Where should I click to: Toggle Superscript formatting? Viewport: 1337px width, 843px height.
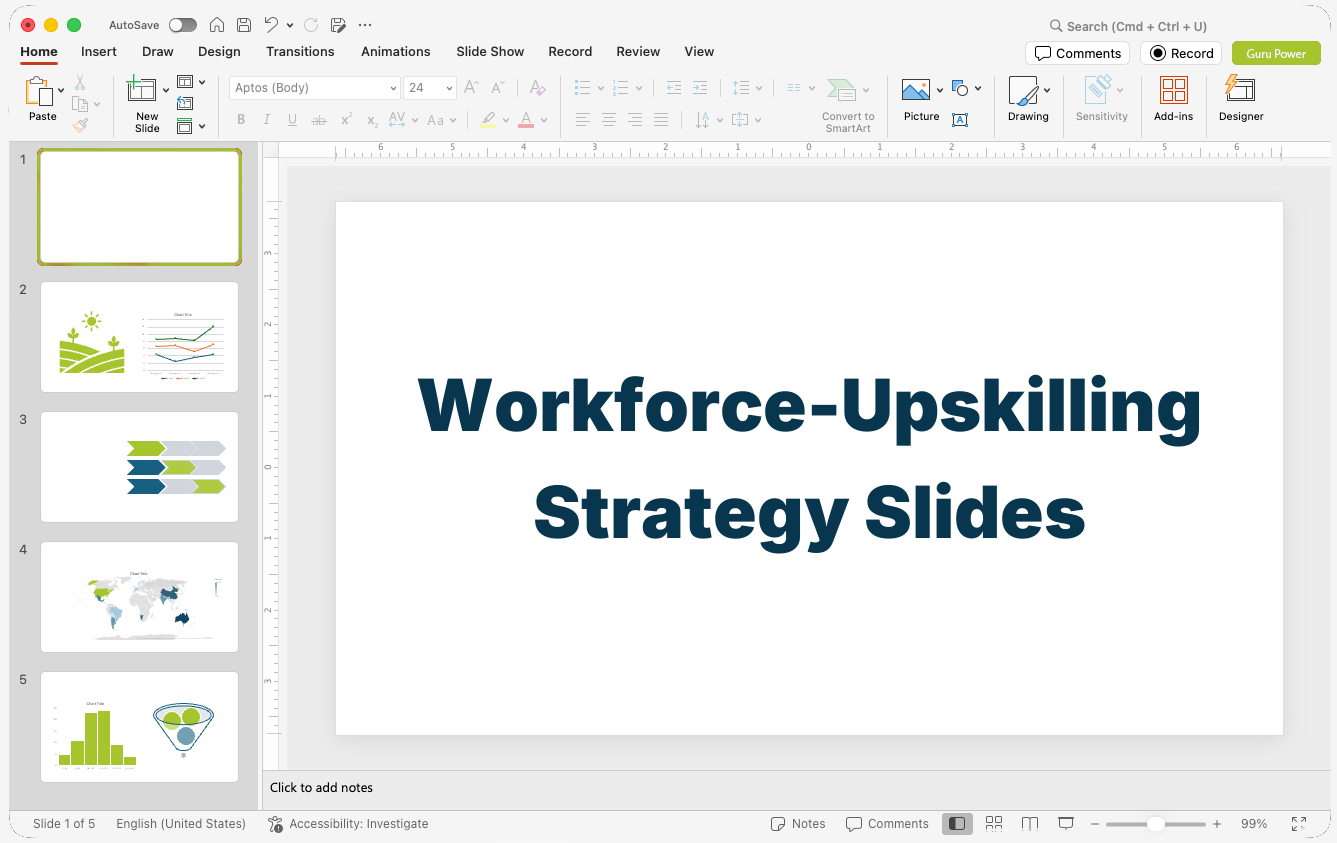click(346, 120)
